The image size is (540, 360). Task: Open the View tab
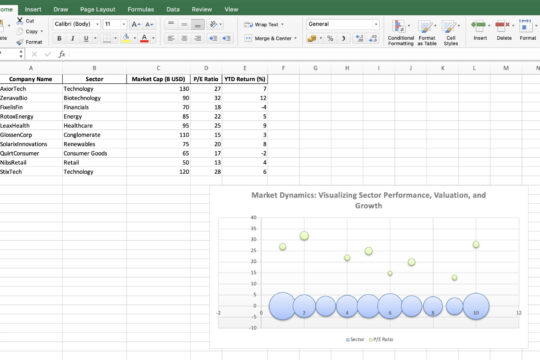coord(231,9)
